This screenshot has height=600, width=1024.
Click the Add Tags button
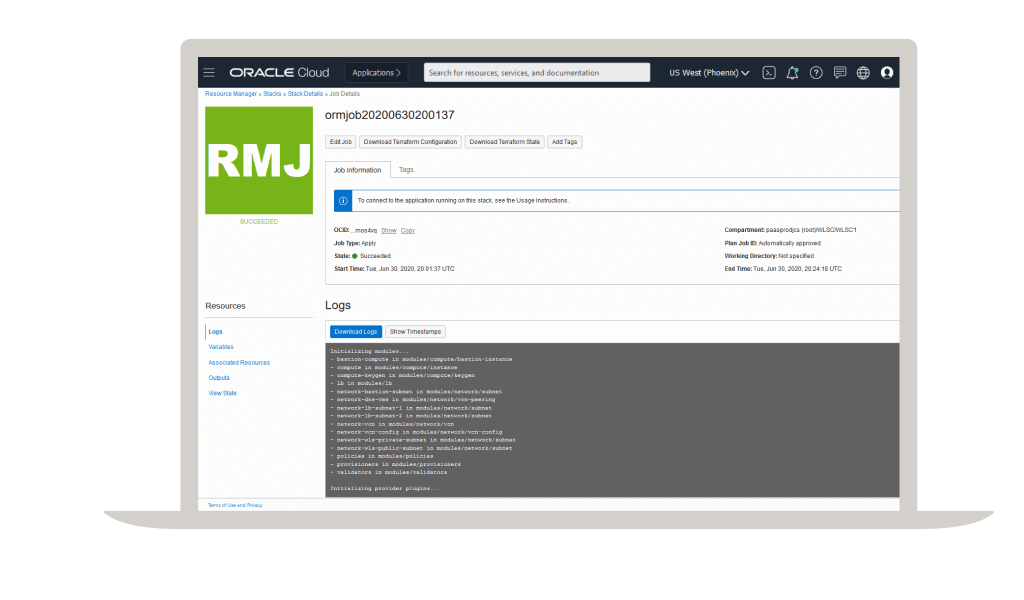(x=564, y=142)
